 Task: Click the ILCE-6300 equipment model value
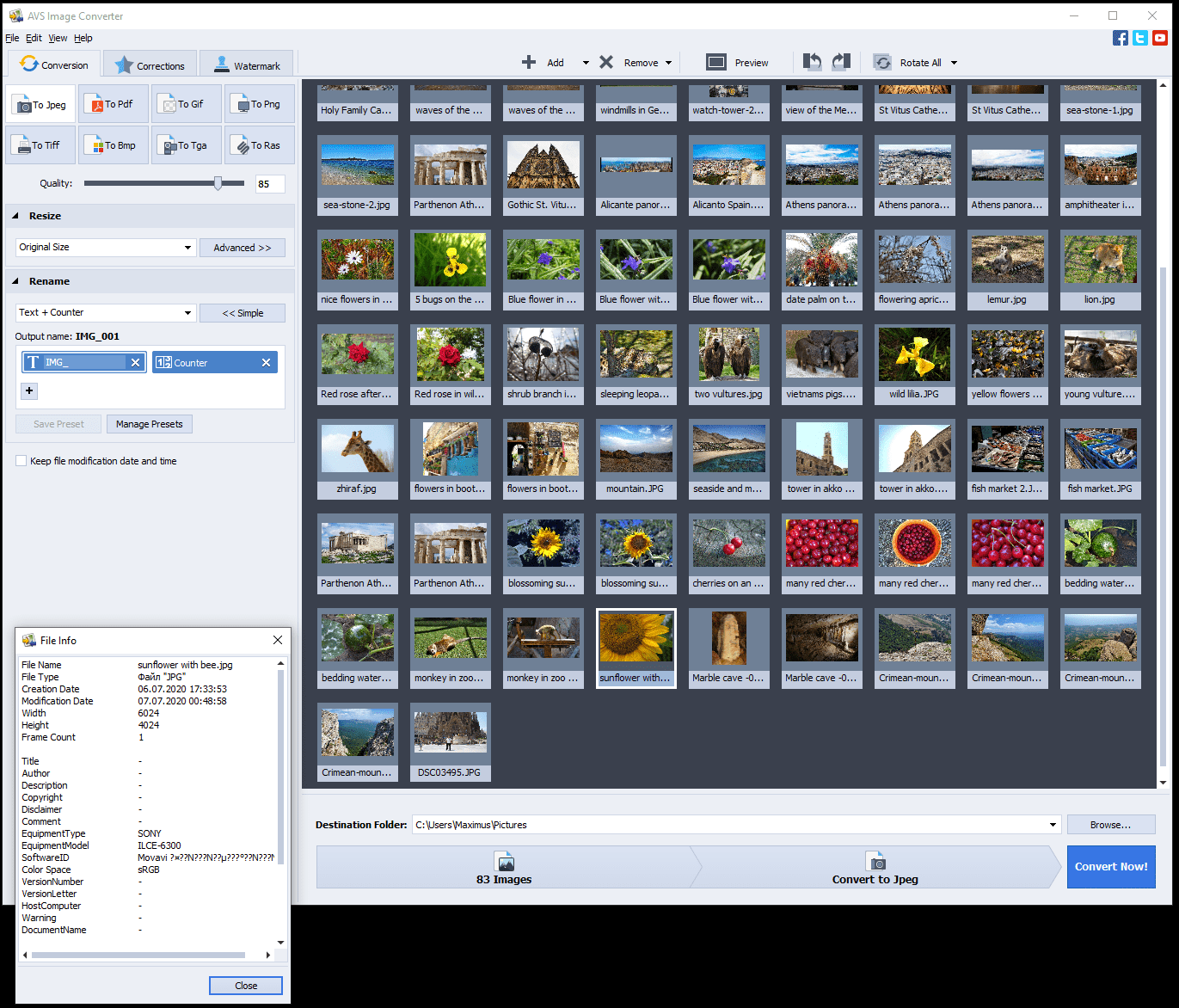tap(159, 845)
